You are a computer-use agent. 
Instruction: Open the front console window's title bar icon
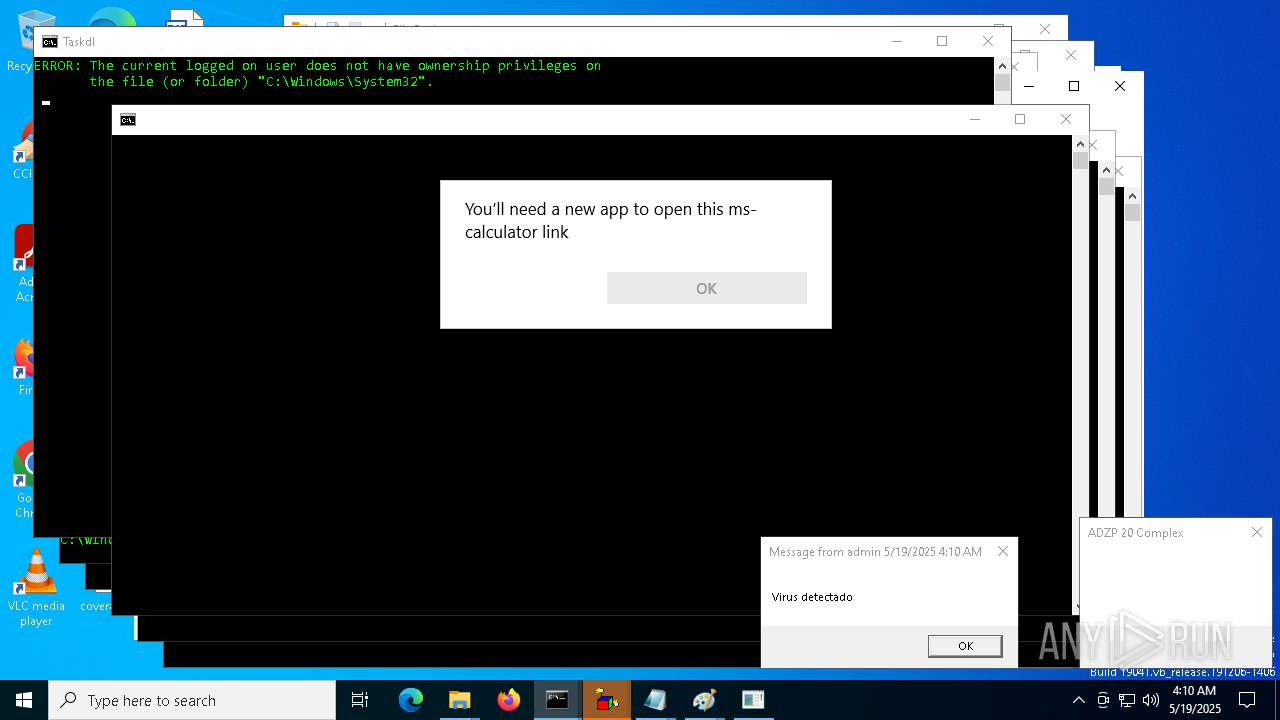(128, 120)
